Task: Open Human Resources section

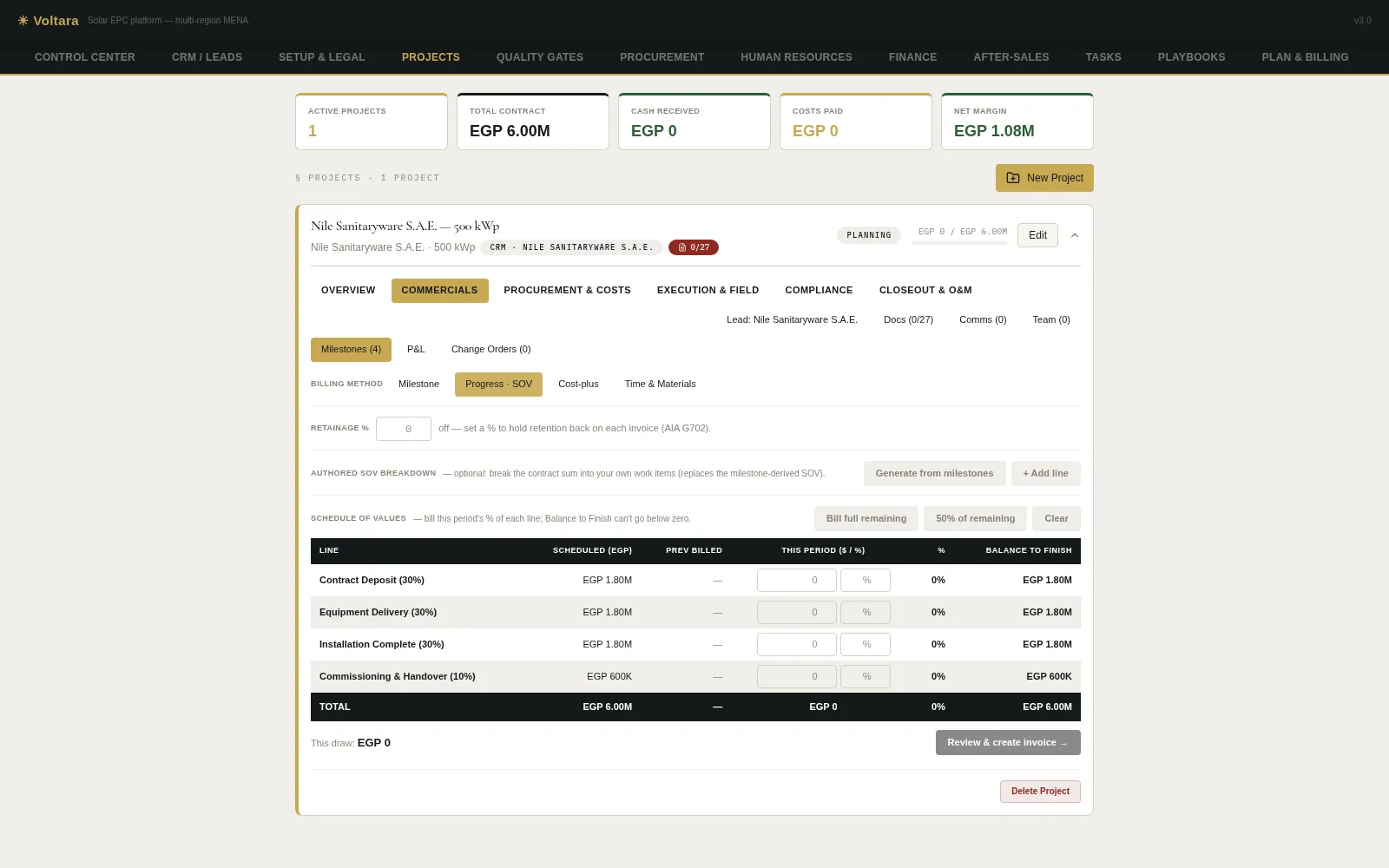Action: (796, 57)
